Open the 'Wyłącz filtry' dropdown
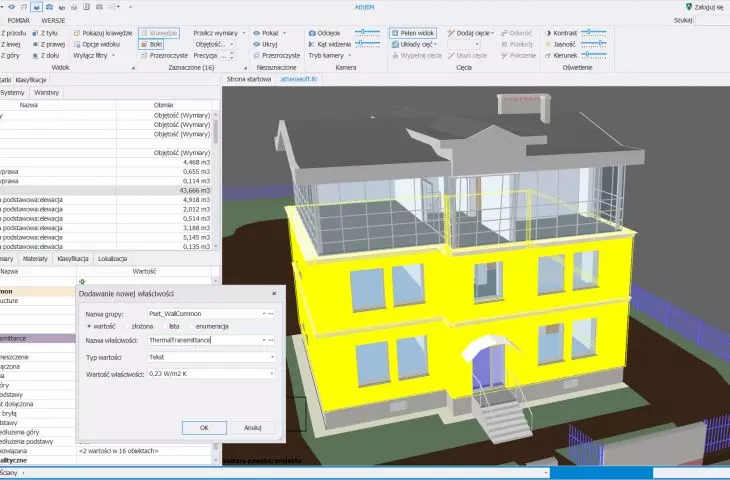 click(113, 55)
